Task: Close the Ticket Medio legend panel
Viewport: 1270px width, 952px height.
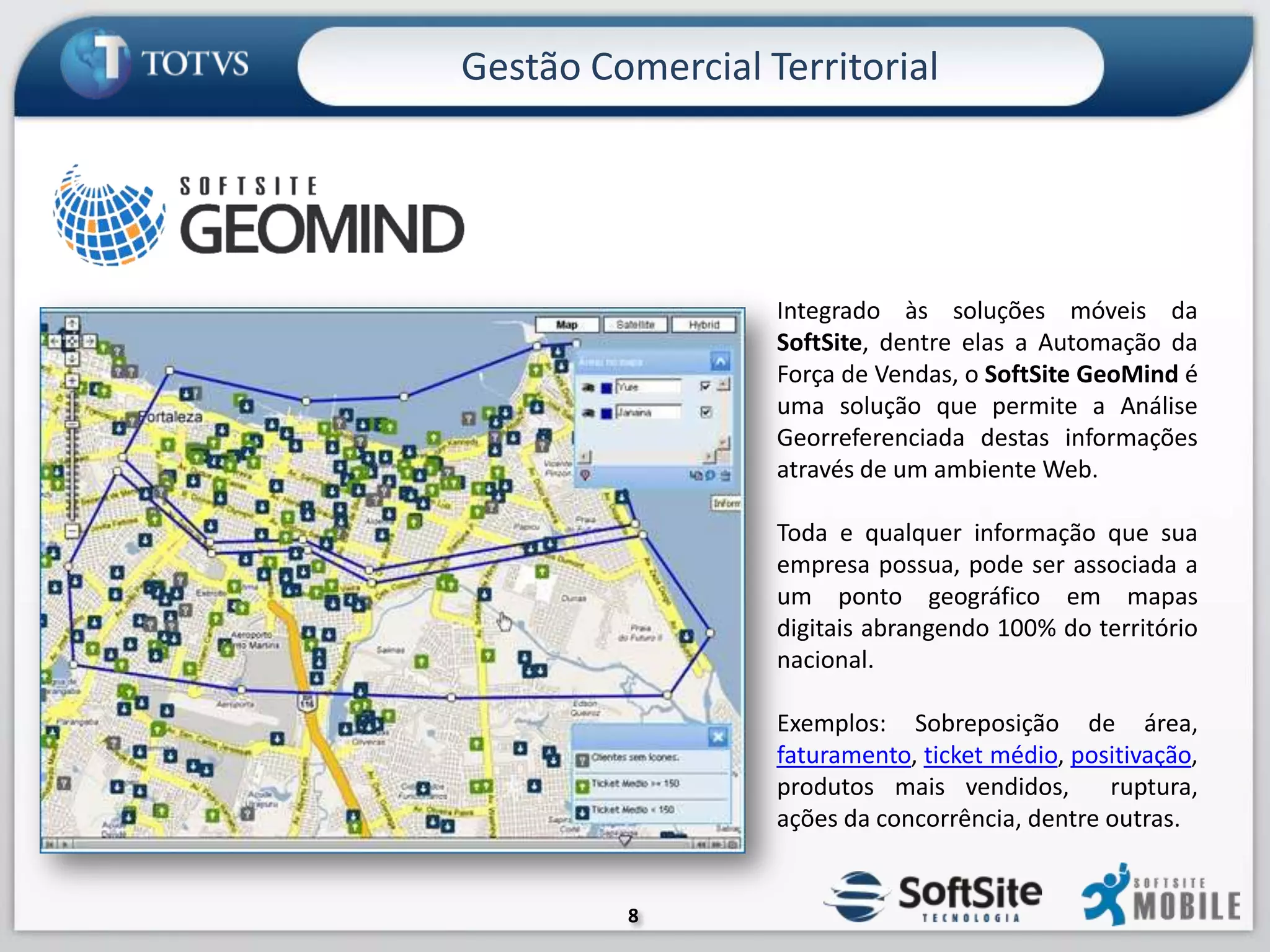Action: (718, 737)
